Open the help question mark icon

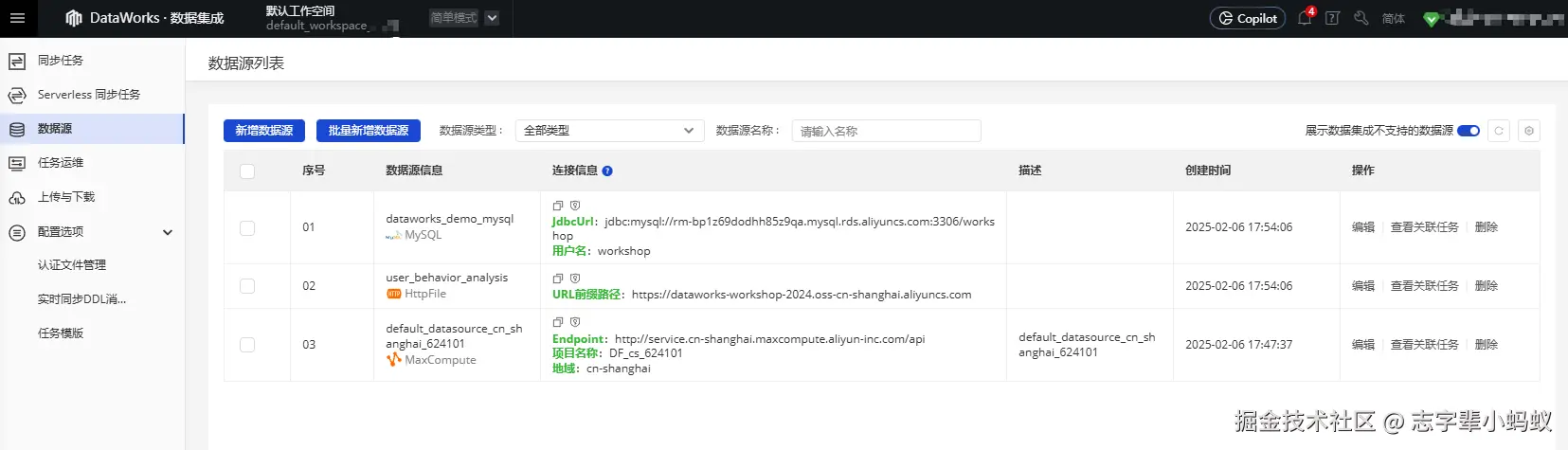1332,18
